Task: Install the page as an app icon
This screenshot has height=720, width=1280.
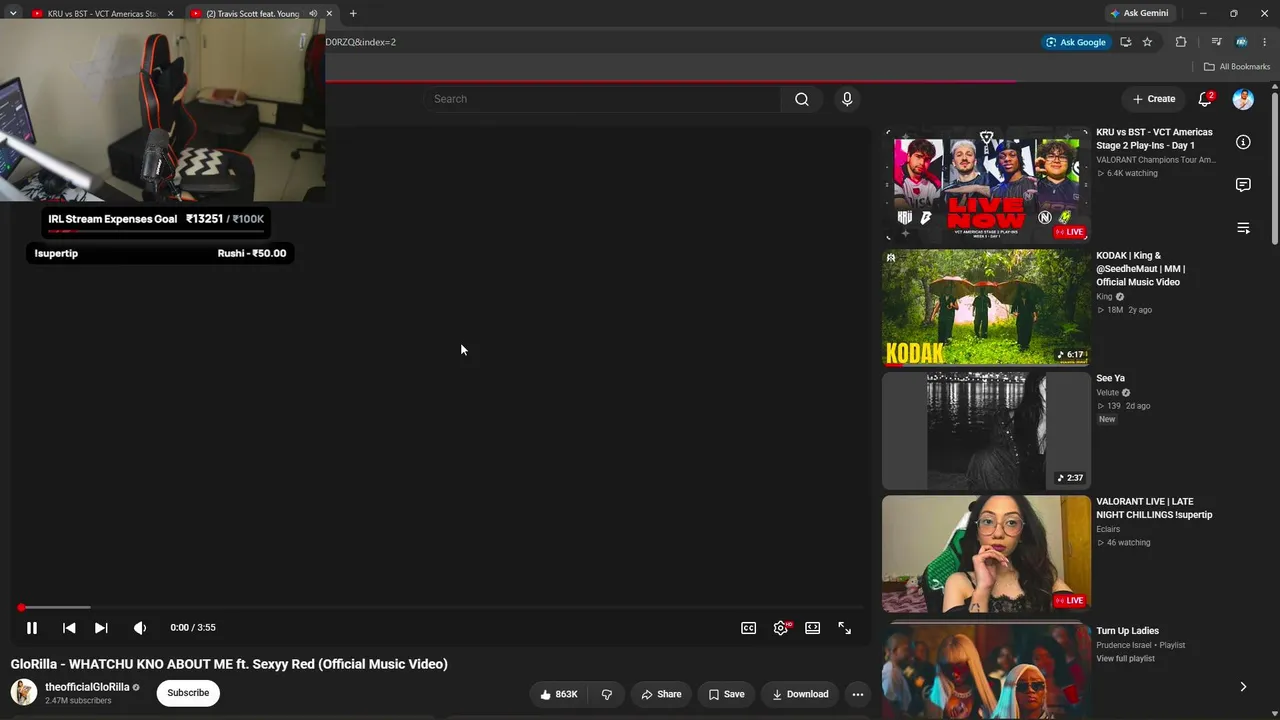Action: (x=1126, y=42)
